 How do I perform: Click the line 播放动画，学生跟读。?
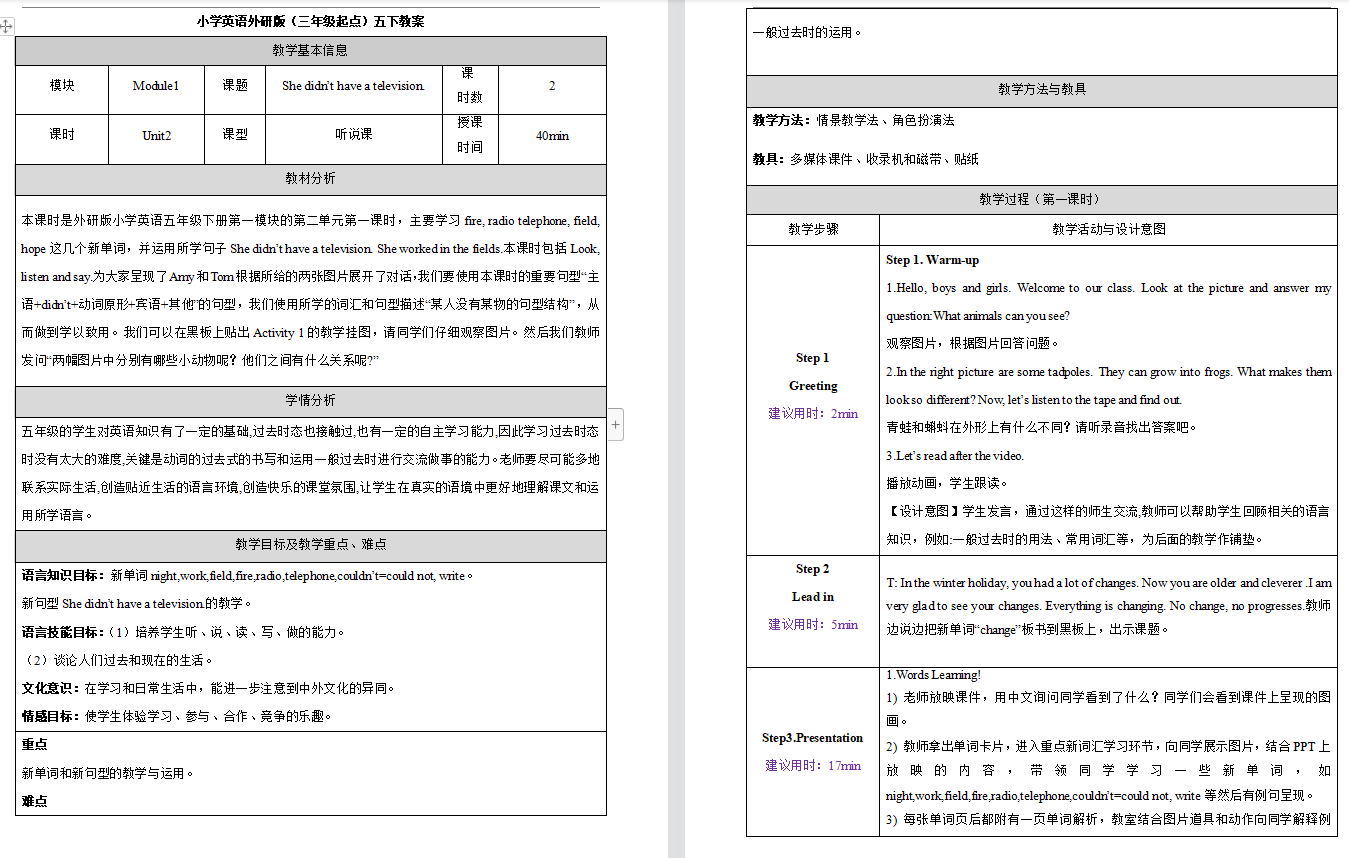click(946, 483)
